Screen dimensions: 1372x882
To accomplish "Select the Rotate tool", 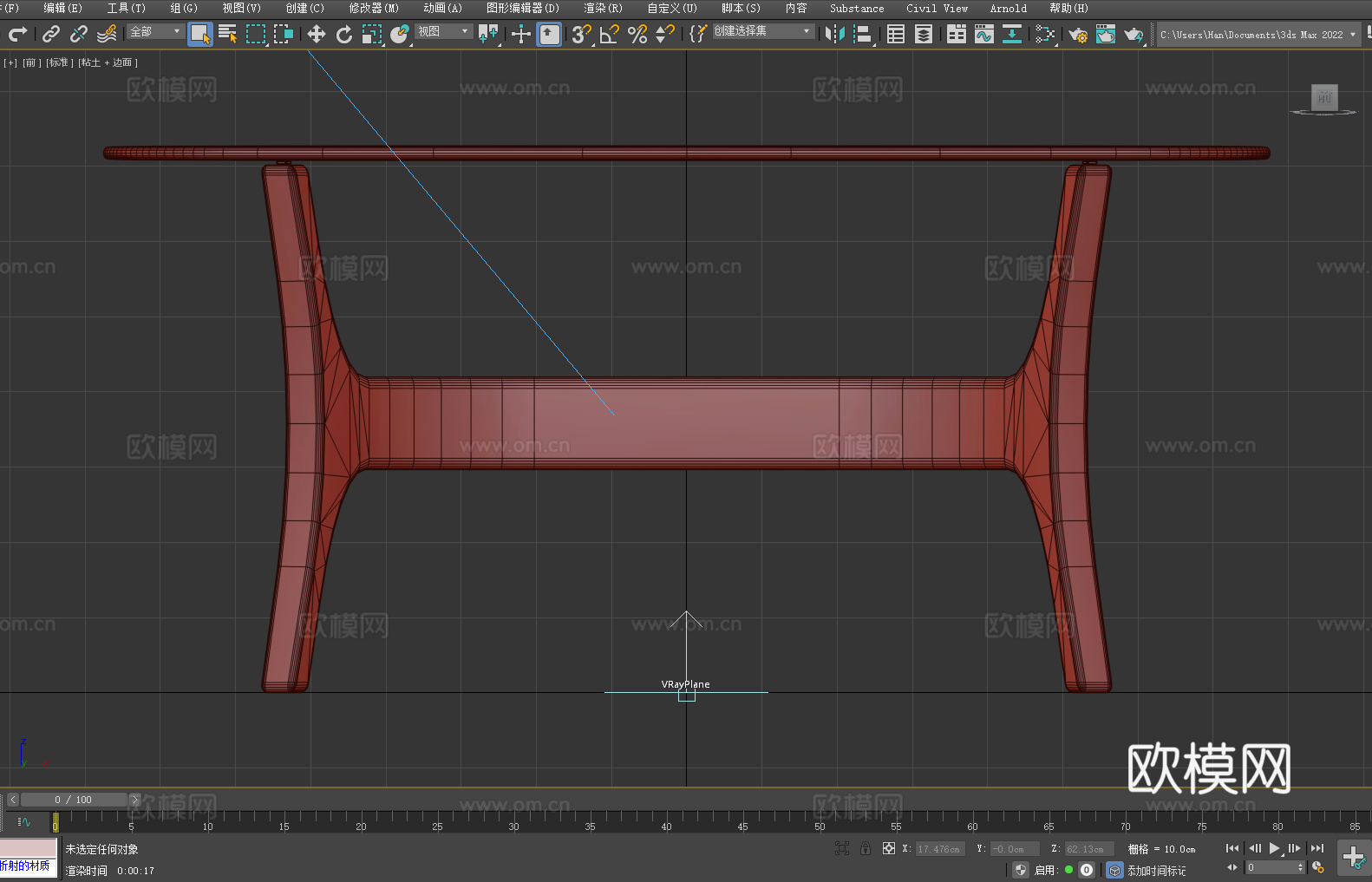I will (344, 34).
